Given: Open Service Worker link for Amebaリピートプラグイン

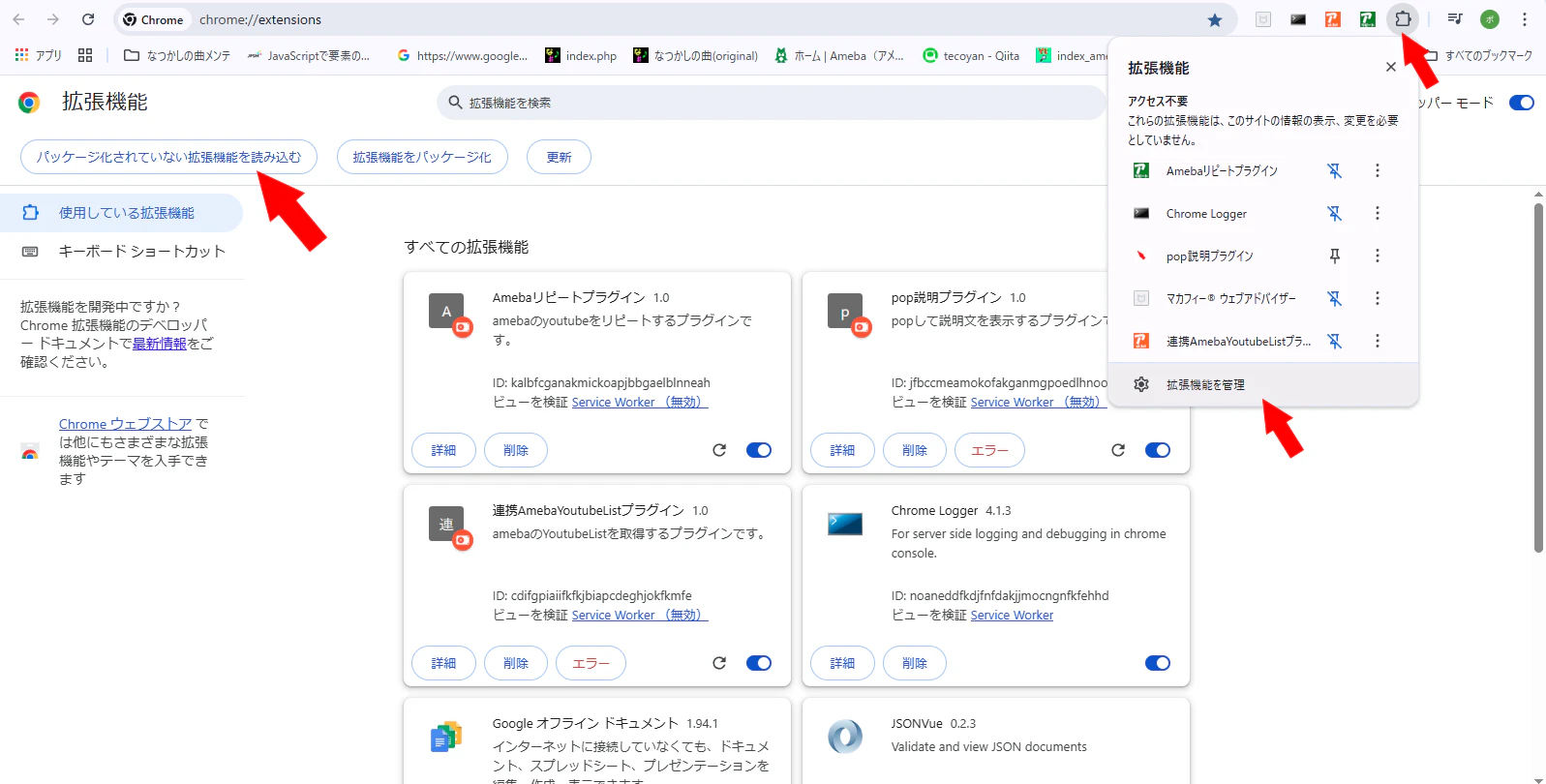Looking at the screenshot, I should (x=640, y=402).
